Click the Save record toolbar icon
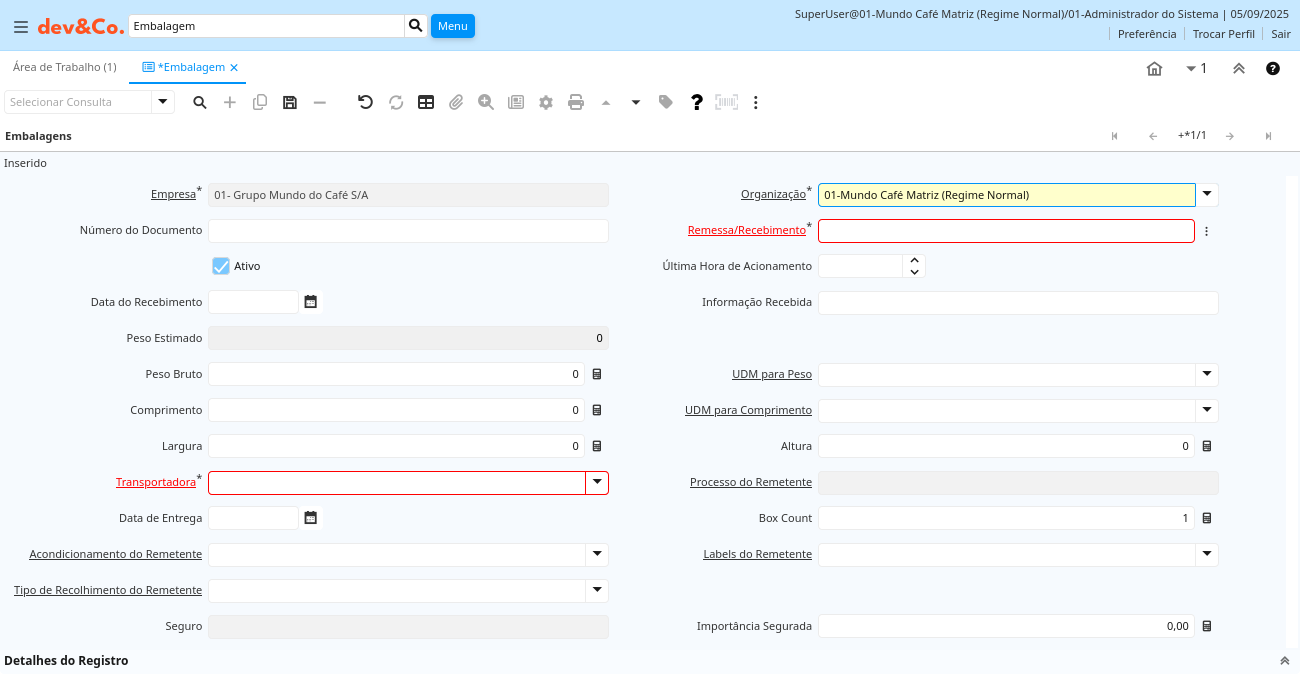Viewport: 1300px width, 674px height. pyautogui.click(x=290, y=102)
